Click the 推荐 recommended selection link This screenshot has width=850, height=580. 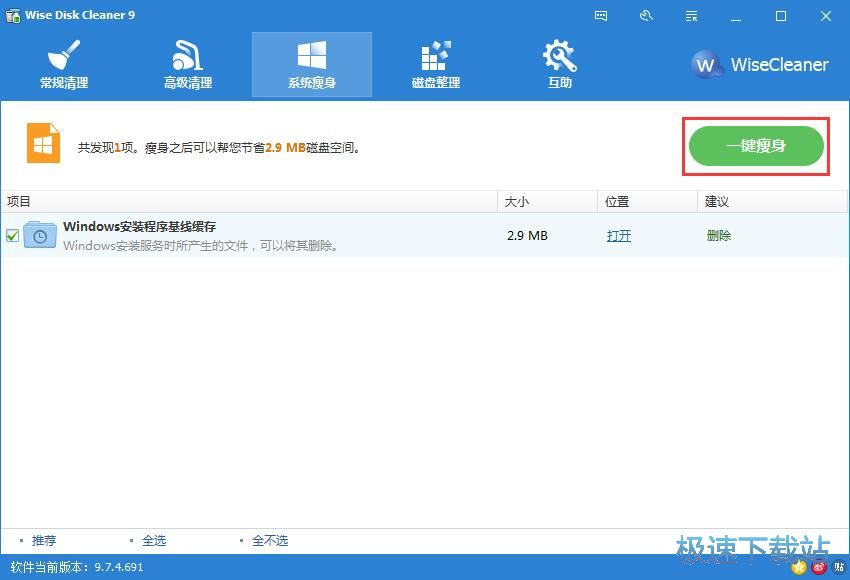click(44, 540)
